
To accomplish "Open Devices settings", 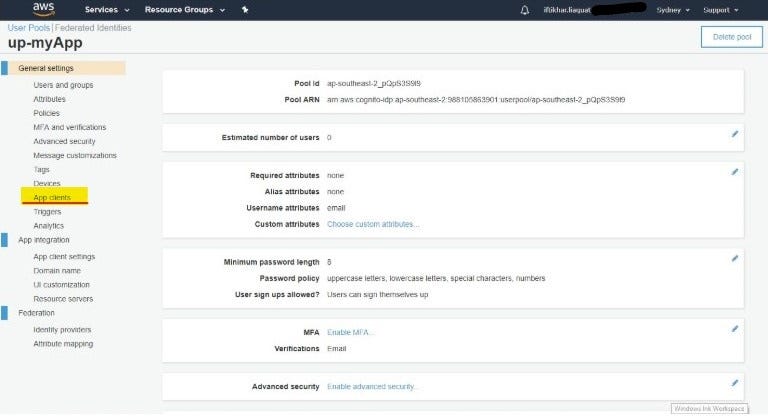I will pos(47,183).
